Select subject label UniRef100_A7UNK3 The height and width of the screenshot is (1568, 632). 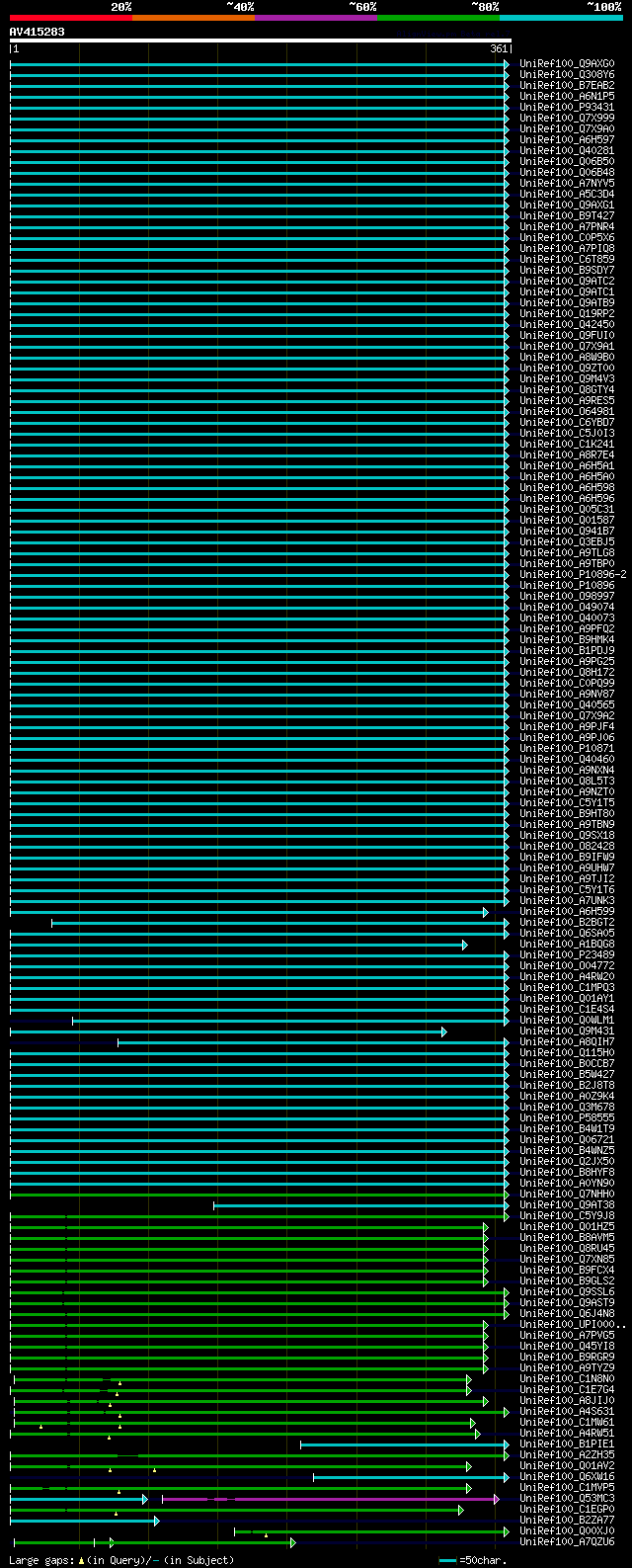(567, 900)
